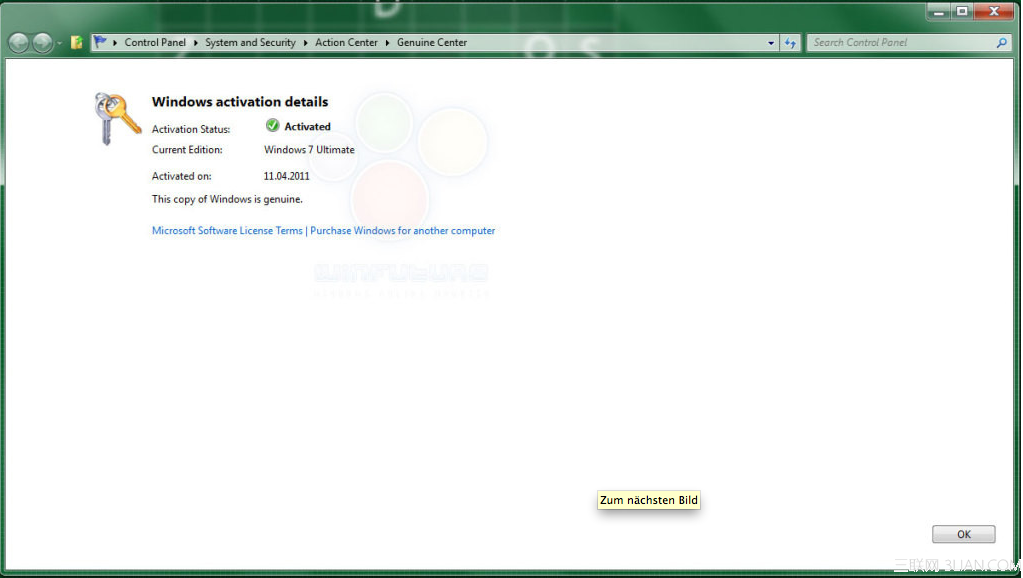Open the address bar history dropdown

click(x=770, y=43)
